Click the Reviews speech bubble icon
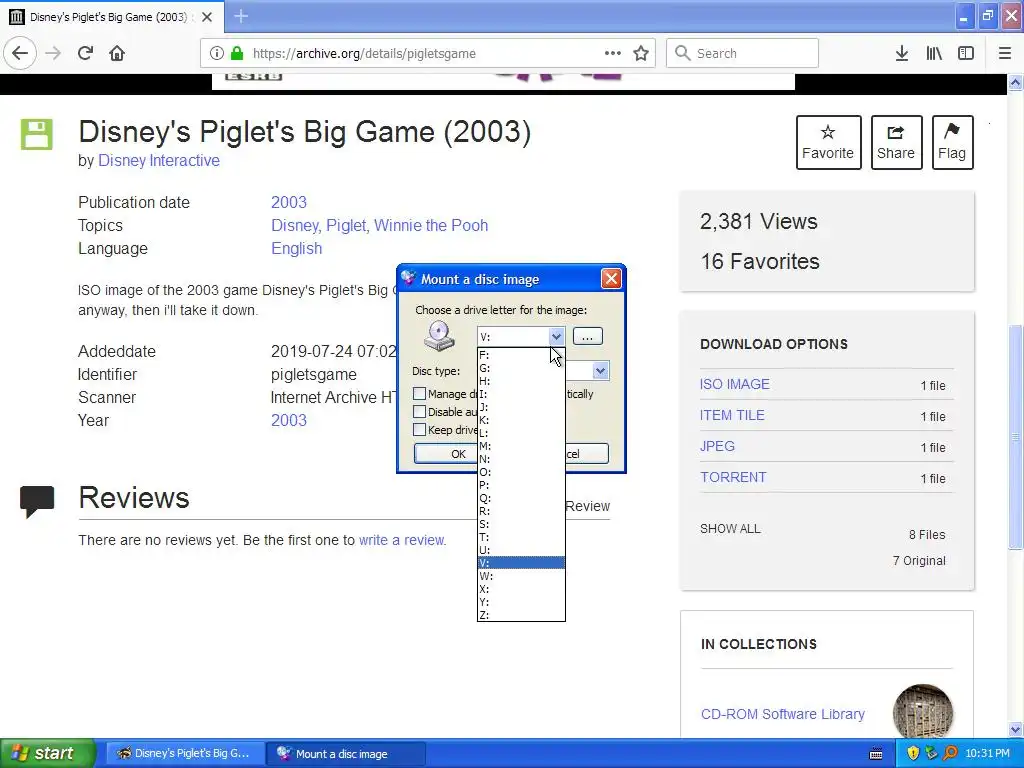 tap(37, 502)
